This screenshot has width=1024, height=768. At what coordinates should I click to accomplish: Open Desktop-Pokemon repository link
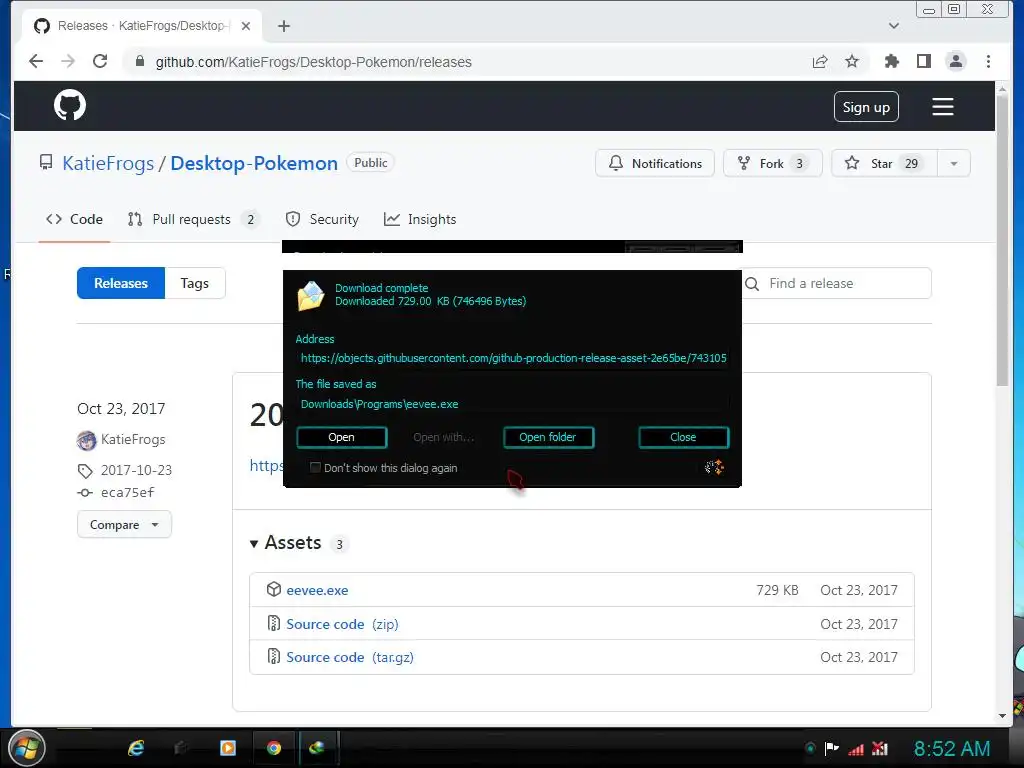(254, 163)
